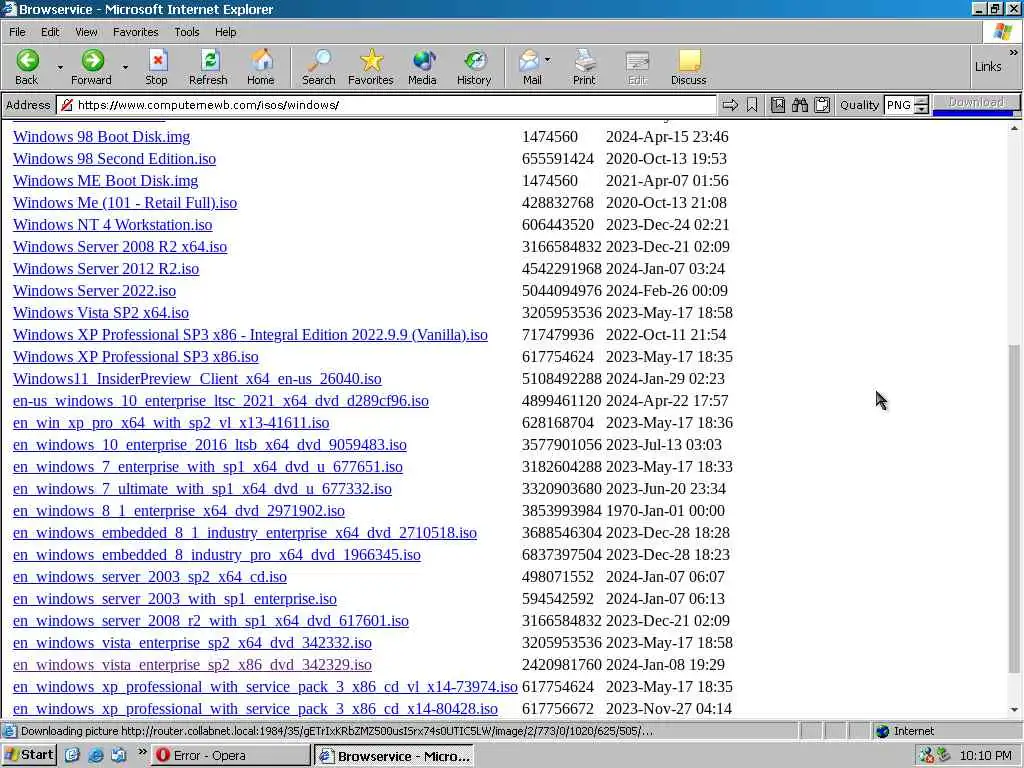Decrease the Quality value with down stepper
Image resolution: width=1024 pixels, height=768 pixels.
(x=921, y=109)
